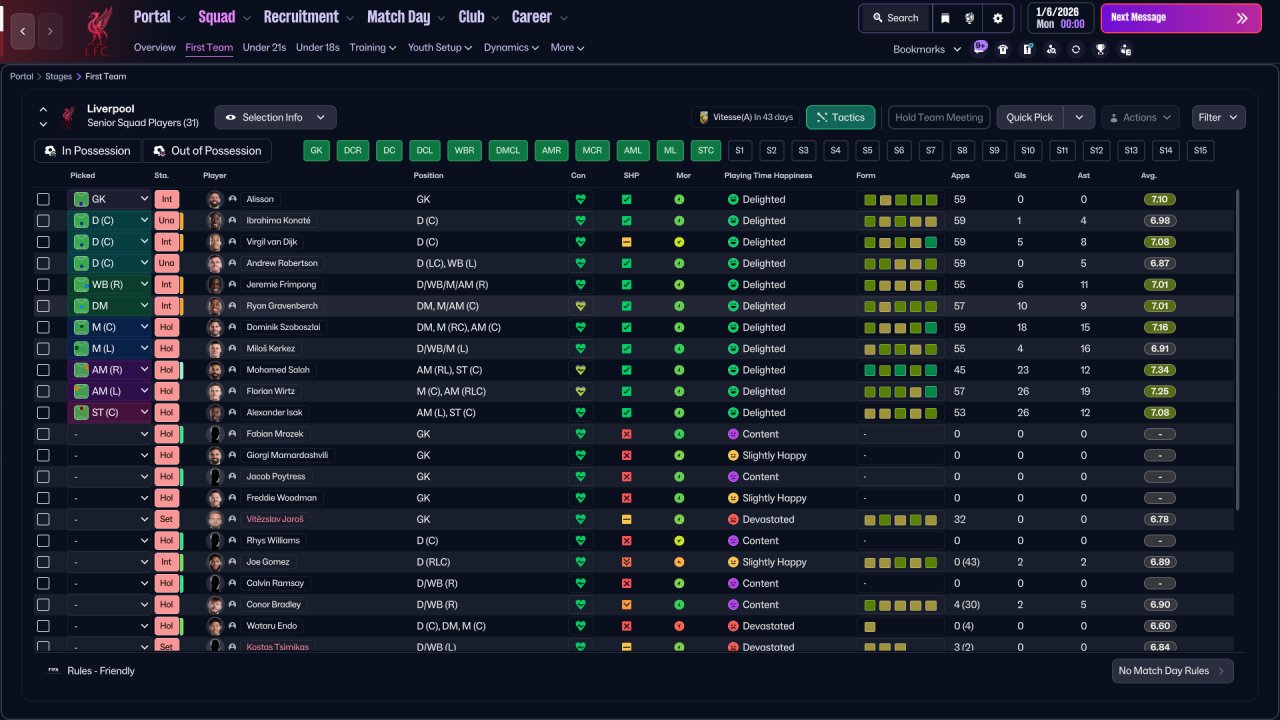Viewport: 1280px width, 720px height.
Task: Open the shirt shortcut icon
Action: [1003, 49]
